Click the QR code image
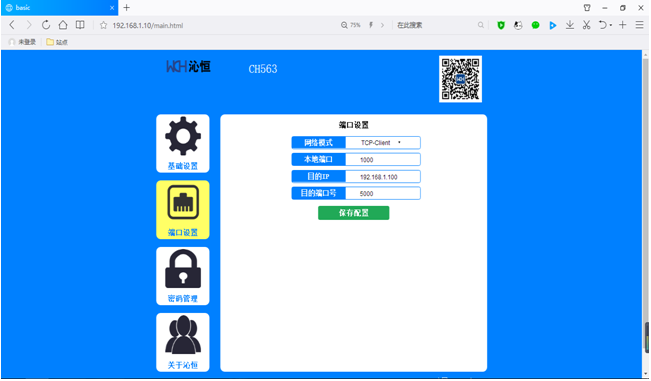Viewport: 651px width, 381px height. point(460,79)
